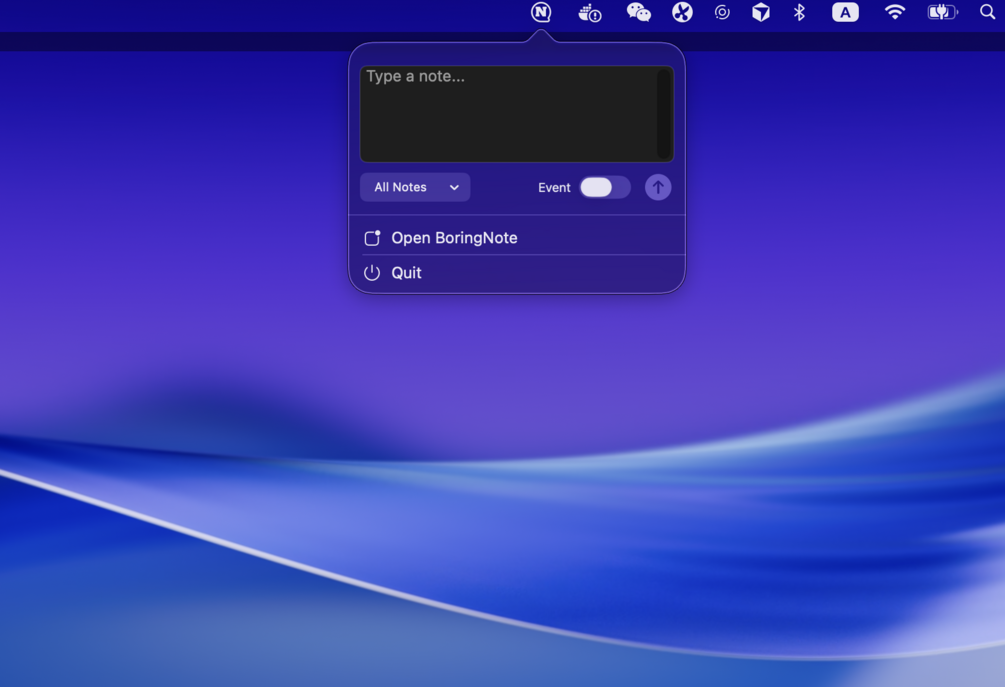This screenshot has width=1005, height=687.
Task: Select Quit from the popup menu
Action: click(517, 273)
